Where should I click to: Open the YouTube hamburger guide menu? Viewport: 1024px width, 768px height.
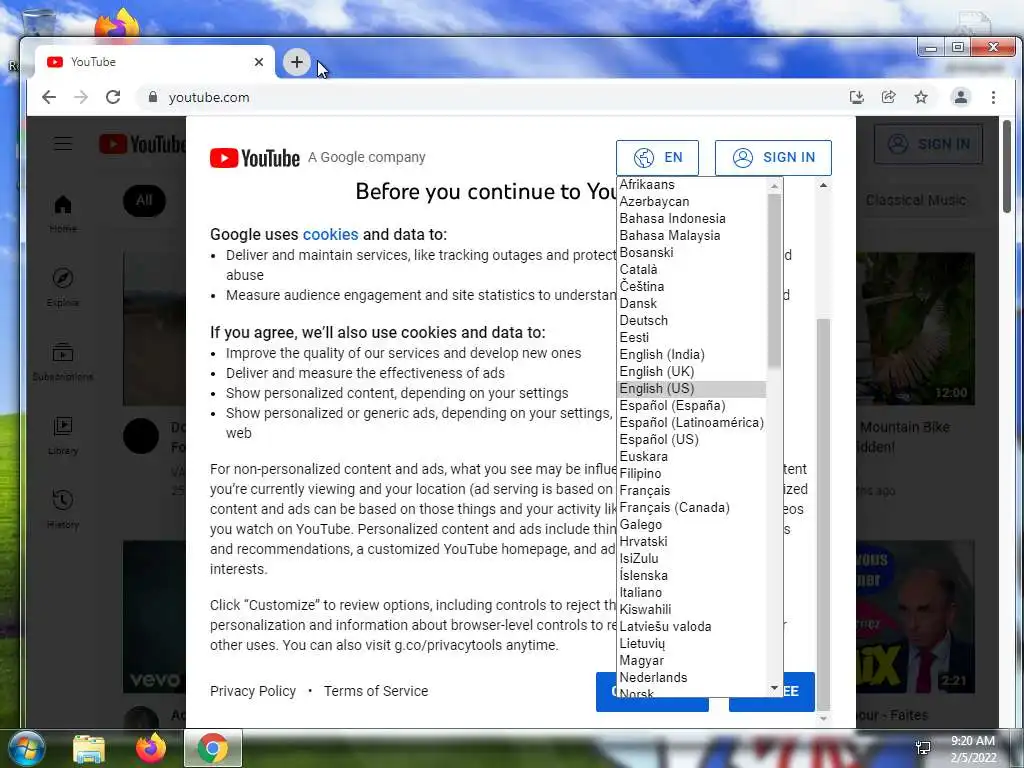[x=63, y=144]
